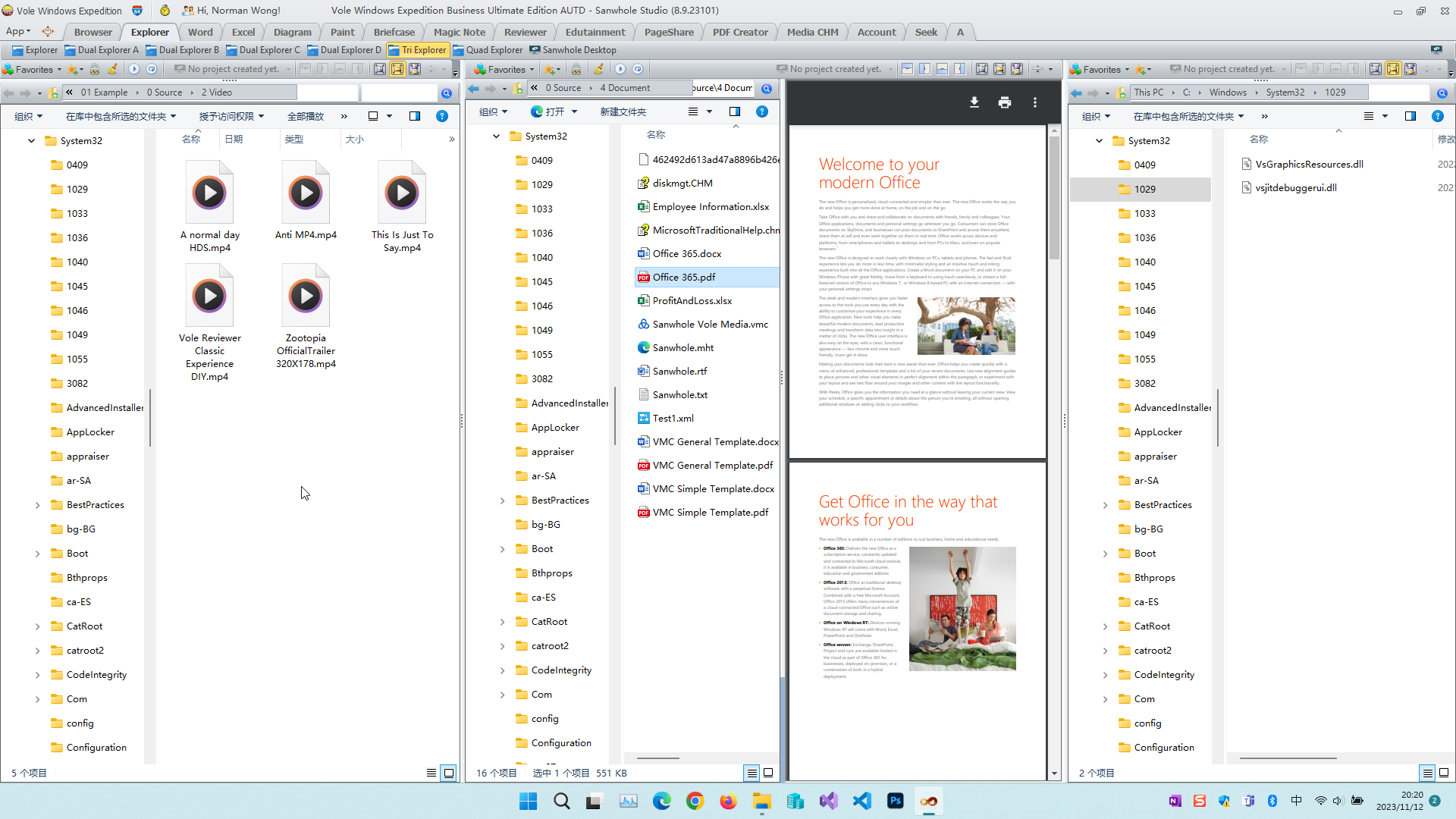1456x819 pixels.
Task: Go up one folder in the right pane
Action: point(1121,93)
